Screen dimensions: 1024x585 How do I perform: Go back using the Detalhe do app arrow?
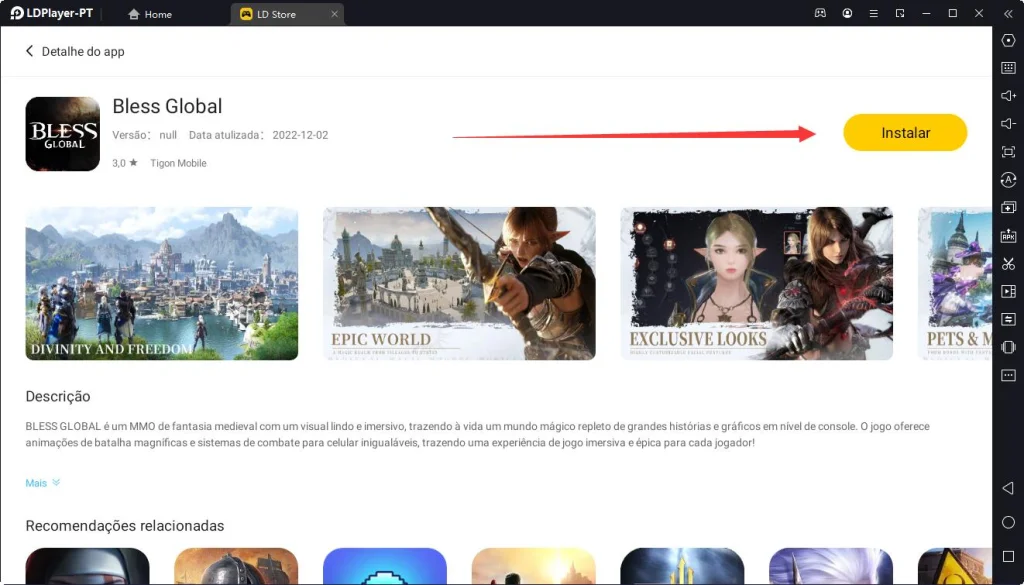point(29,51)
